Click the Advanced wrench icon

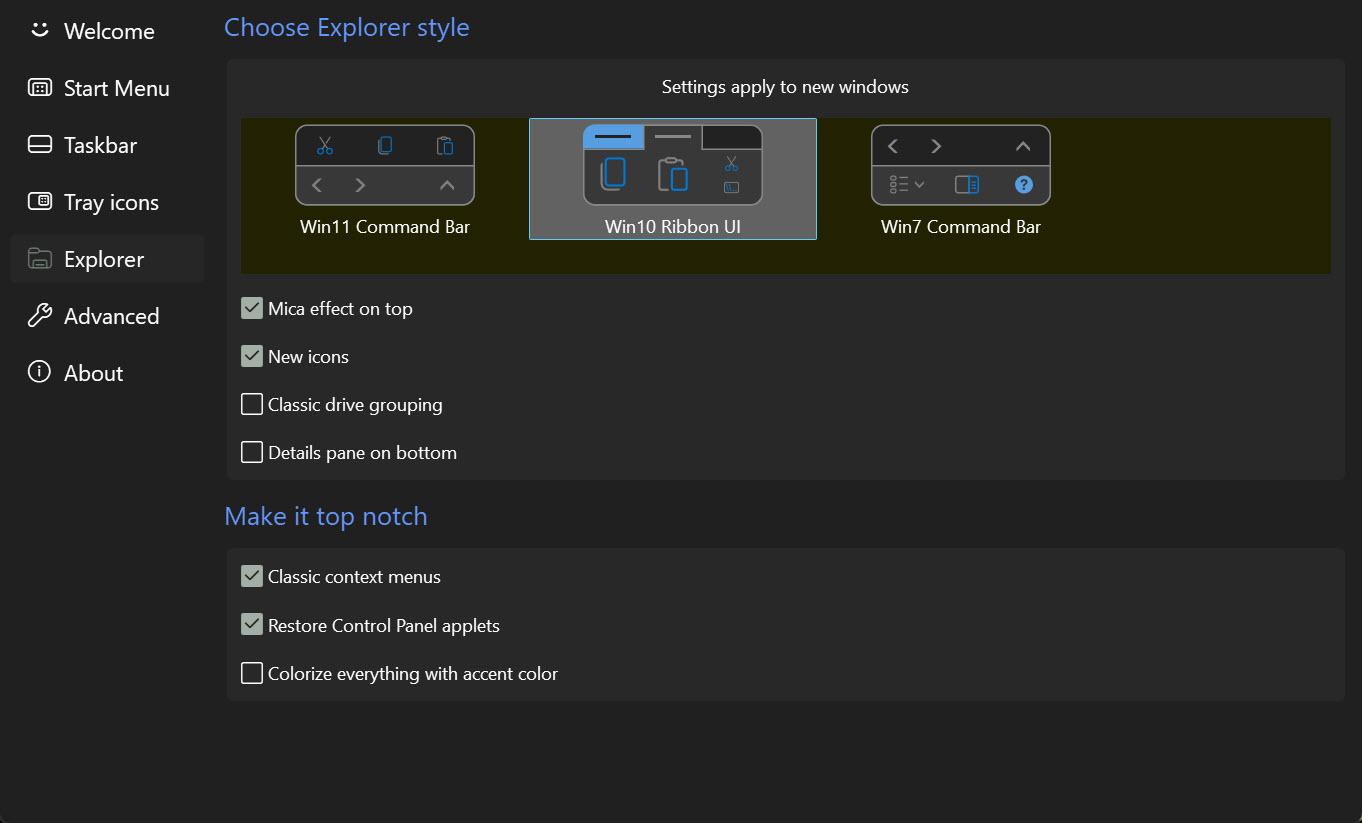tap(39, 316)
